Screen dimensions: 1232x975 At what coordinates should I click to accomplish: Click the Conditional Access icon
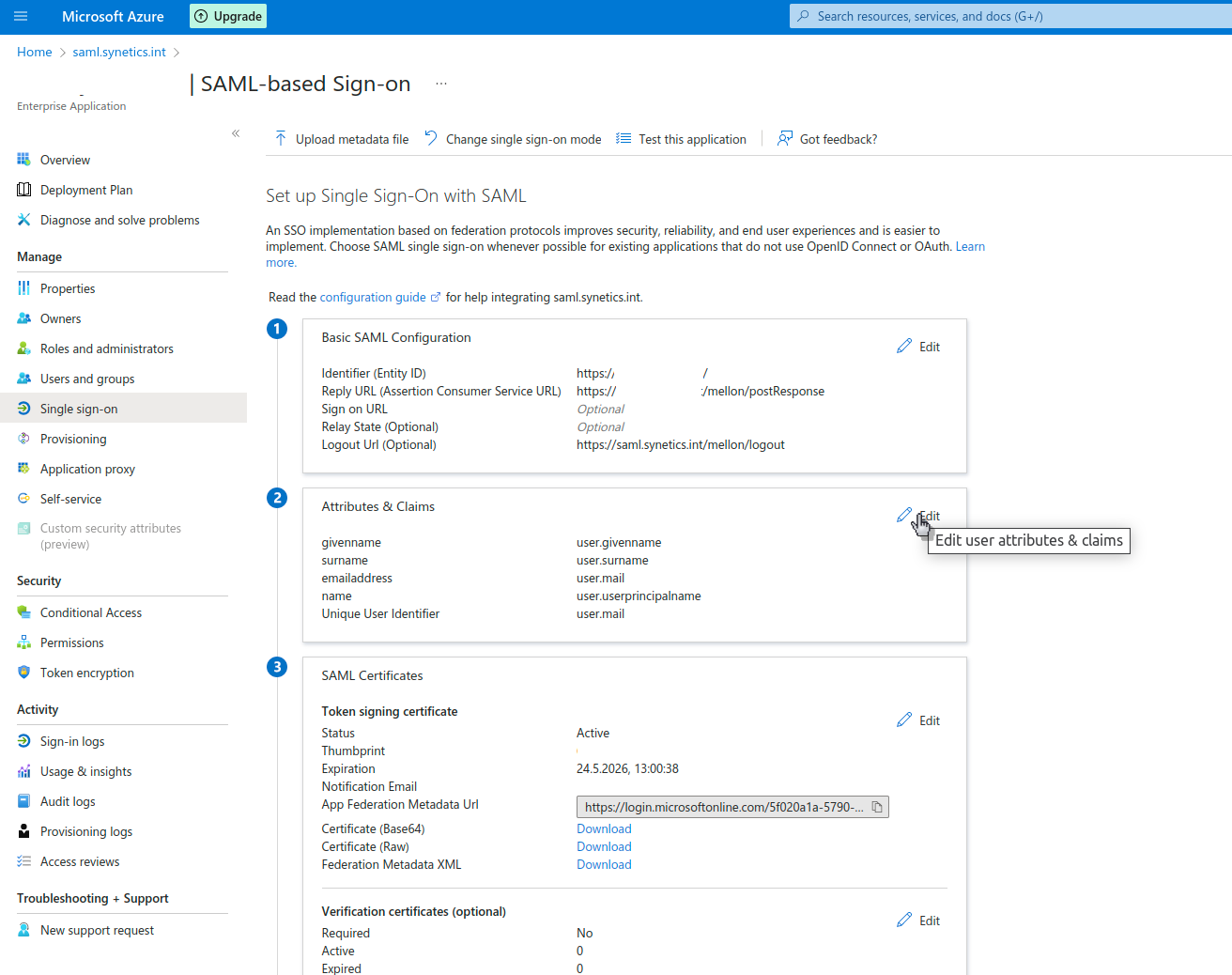point(24,612)
